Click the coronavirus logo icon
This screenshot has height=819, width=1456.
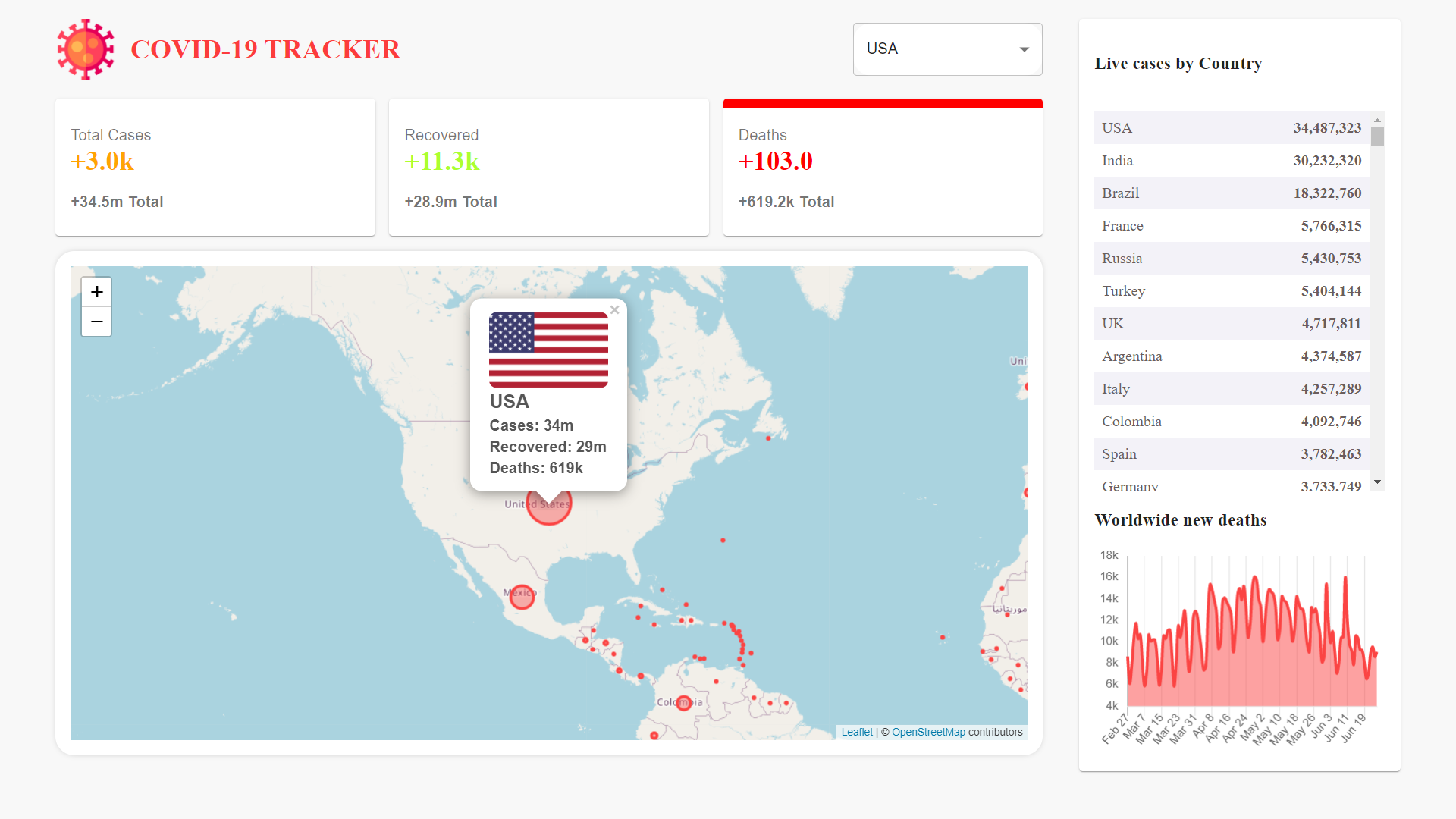click(86, 49)
